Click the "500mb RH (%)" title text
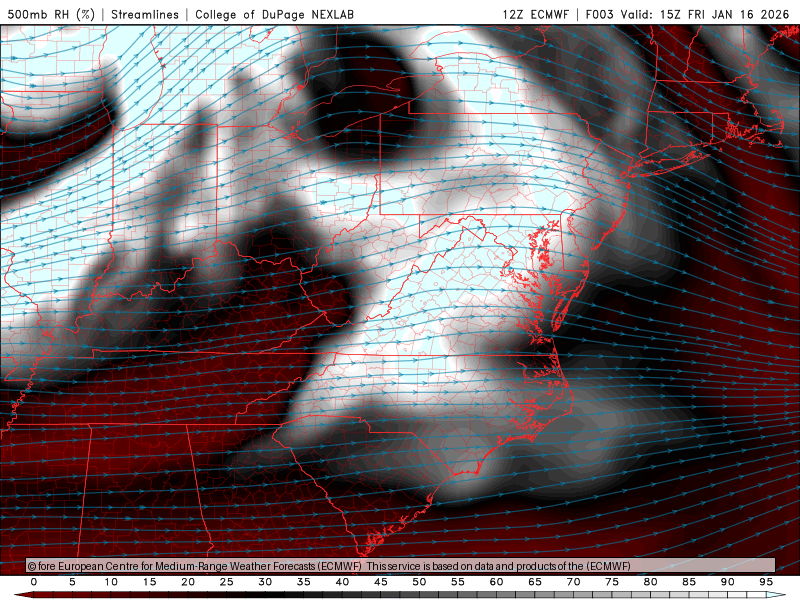800x600 pixels. click(x=51, y=14)
